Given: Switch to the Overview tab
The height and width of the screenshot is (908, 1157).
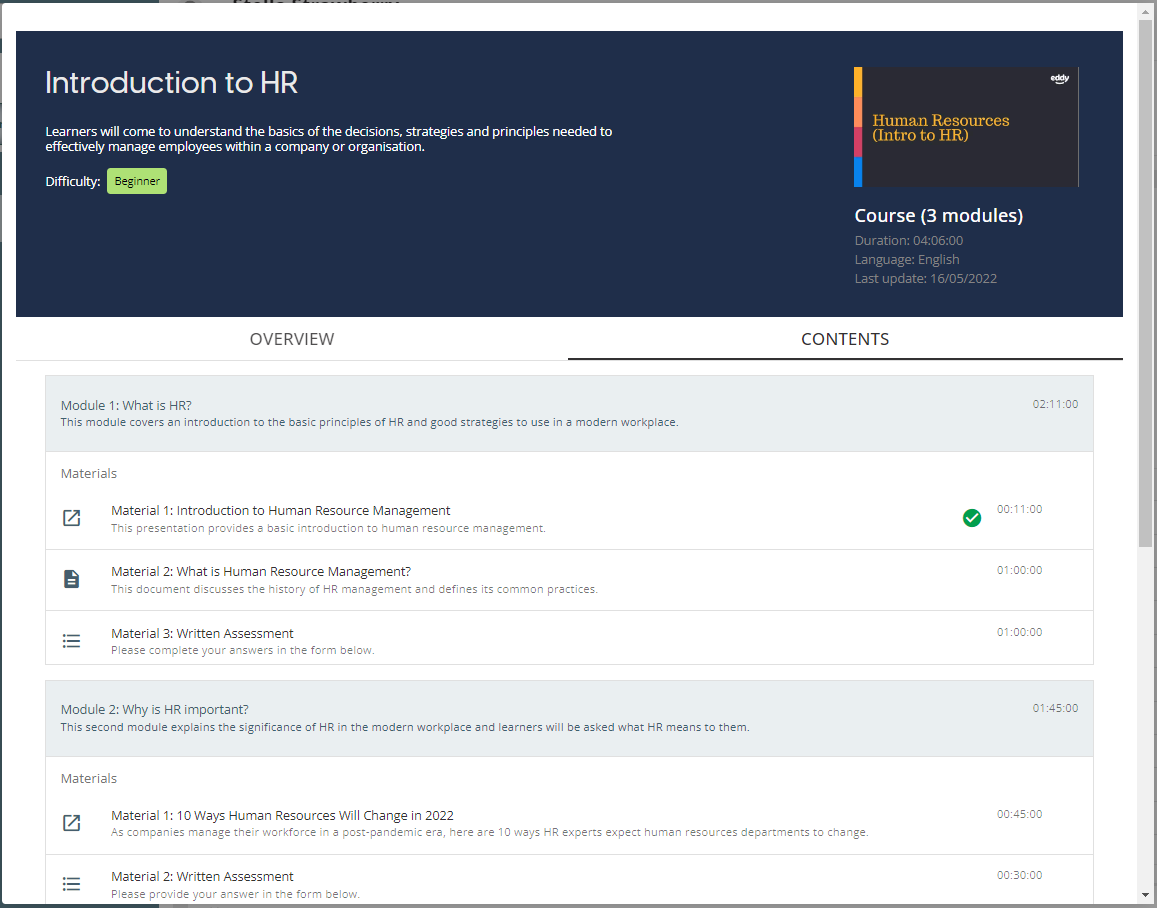Looking at the screenshot, I should pos(292,339).
